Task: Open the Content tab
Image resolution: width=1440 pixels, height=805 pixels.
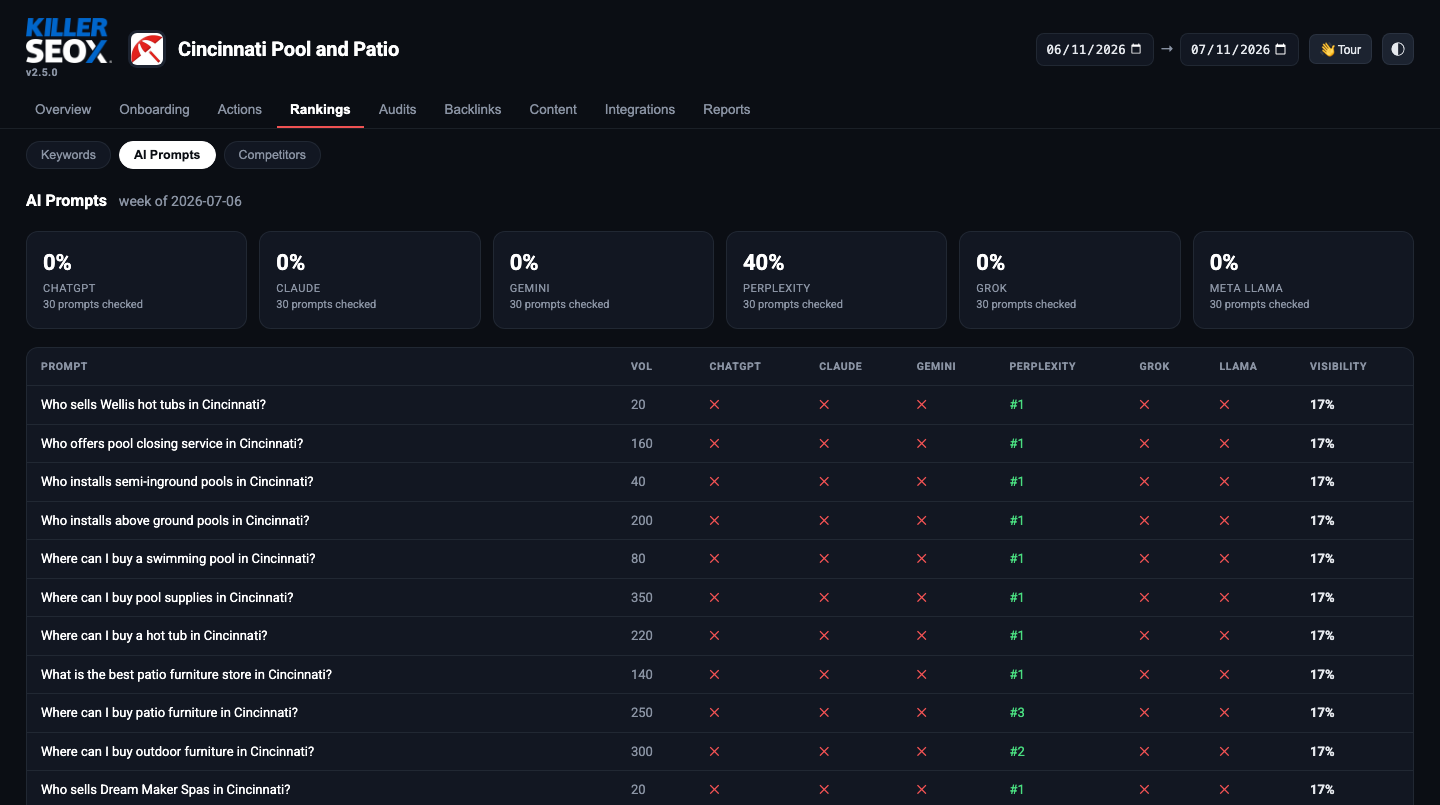Action: tap(553, 109)
